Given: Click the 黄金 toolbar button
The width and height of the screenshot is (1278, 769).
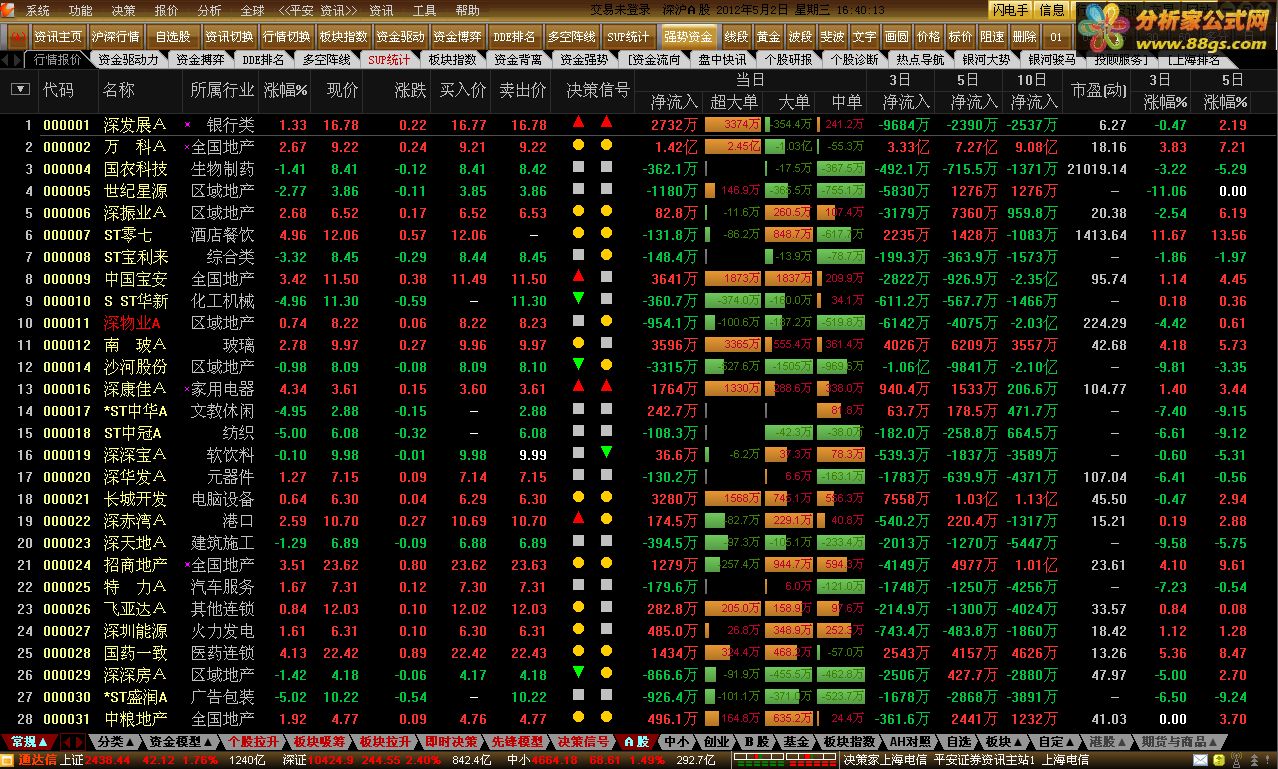Looking at the screenshot, I should click(768, 37).
